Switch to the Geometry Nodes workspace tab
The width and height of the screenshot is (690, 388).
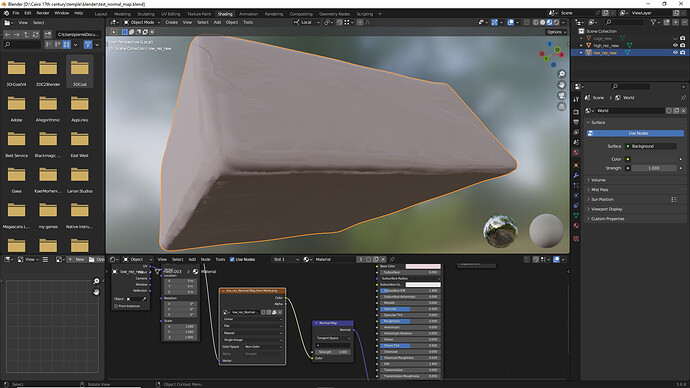tap(334, 14)
